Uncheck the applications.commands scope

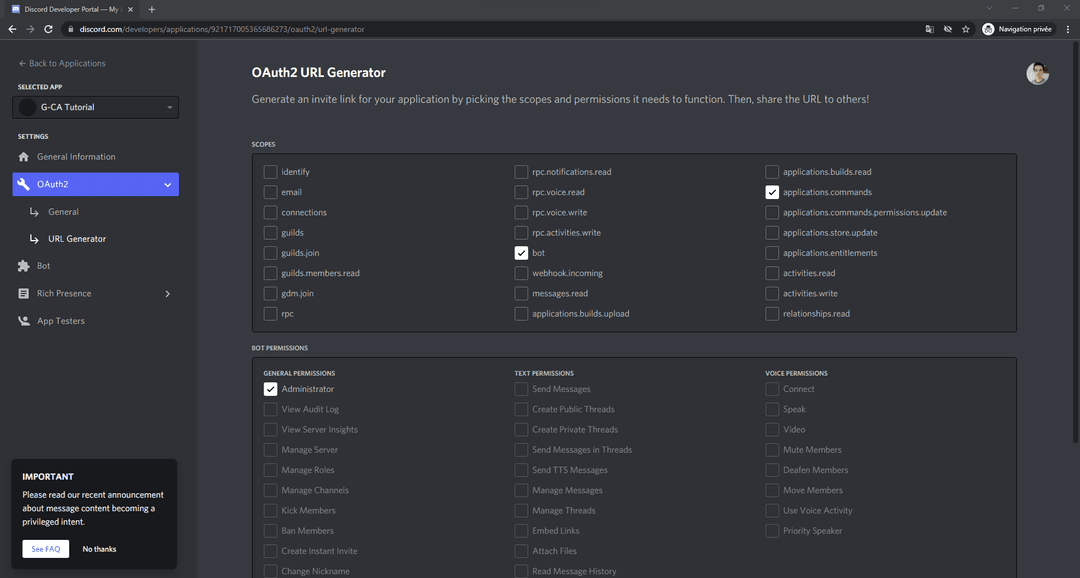[772, 192]
